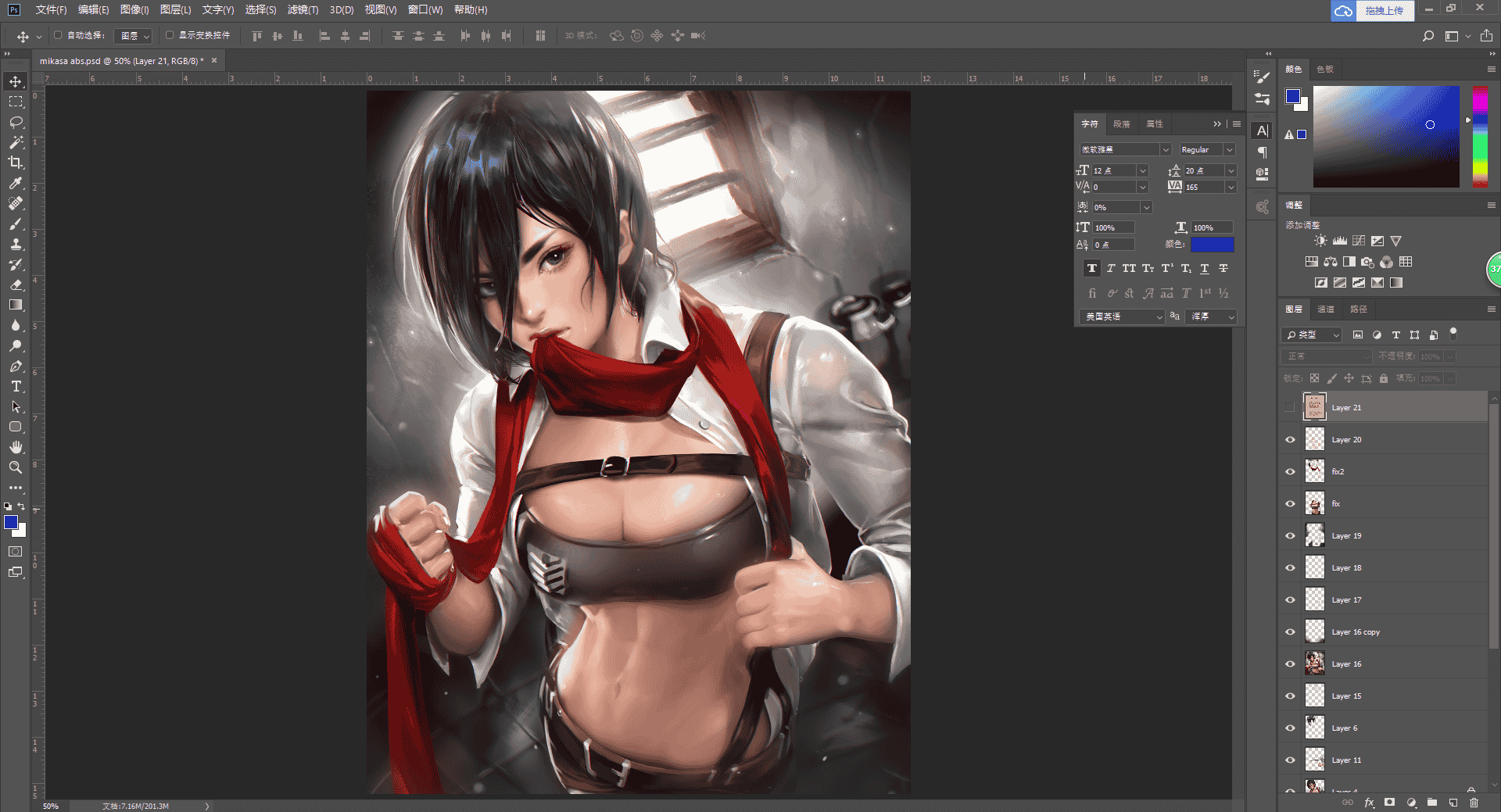The width and height of the screenshot is (1501, 812).
Task: Click the delete layer trash icon
Action: [1474, 803]
